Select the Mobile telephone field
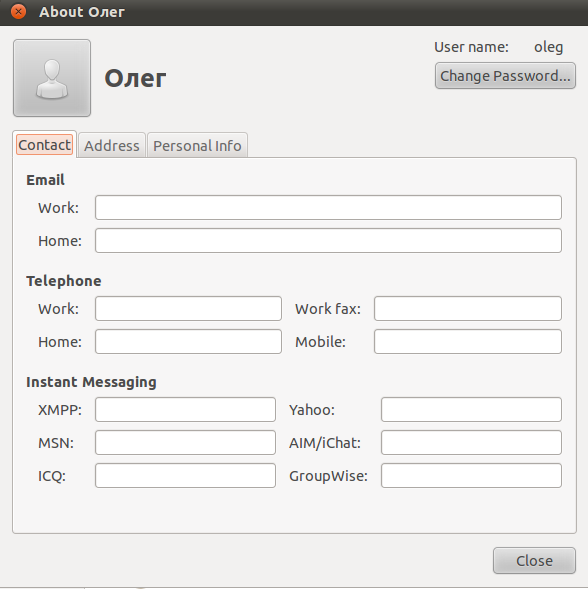 [x=468, y=341]
